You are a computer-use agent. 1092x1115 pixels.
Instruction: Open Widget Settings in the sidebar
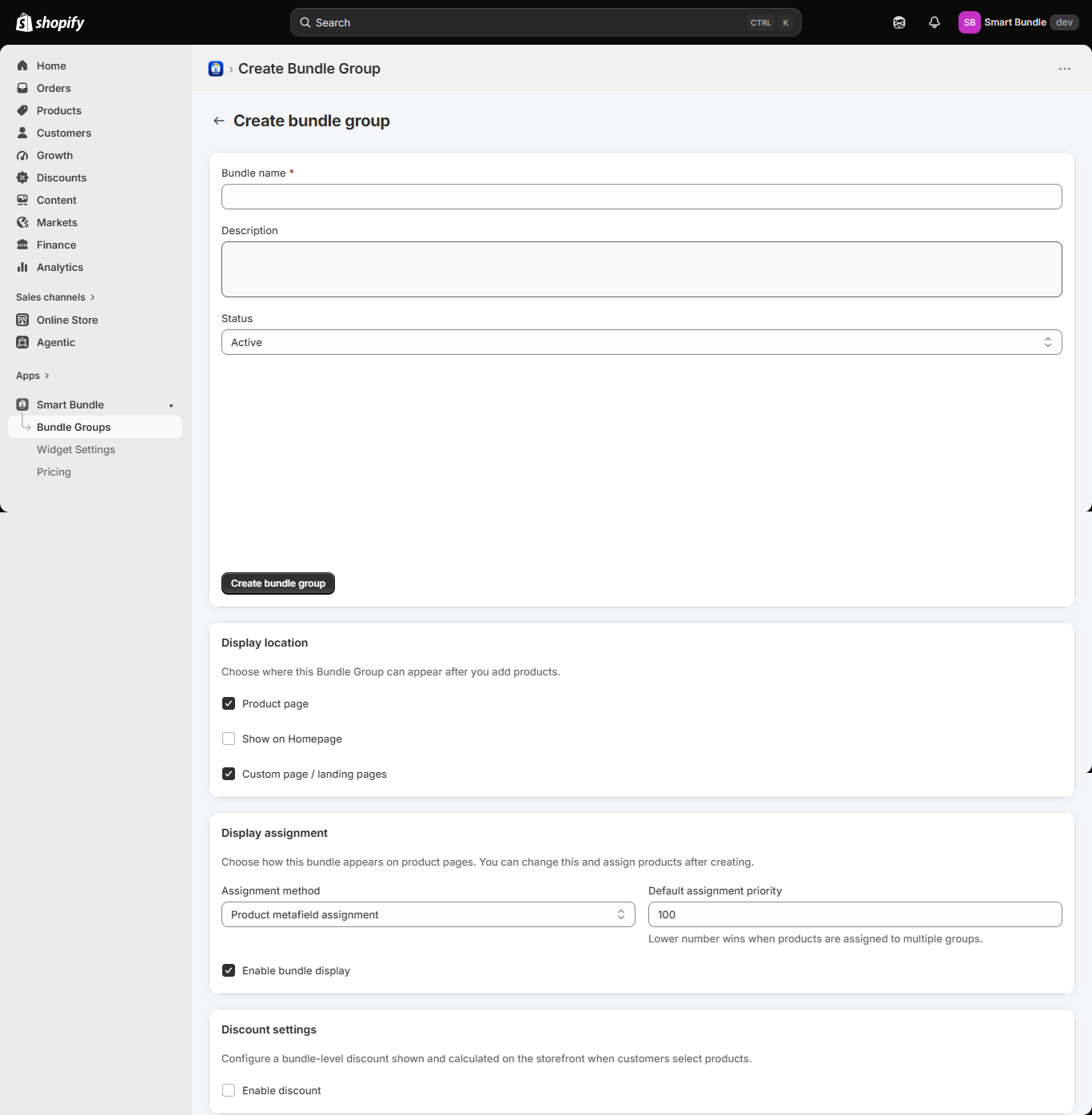pyautogui.click(x=76, y=449)
